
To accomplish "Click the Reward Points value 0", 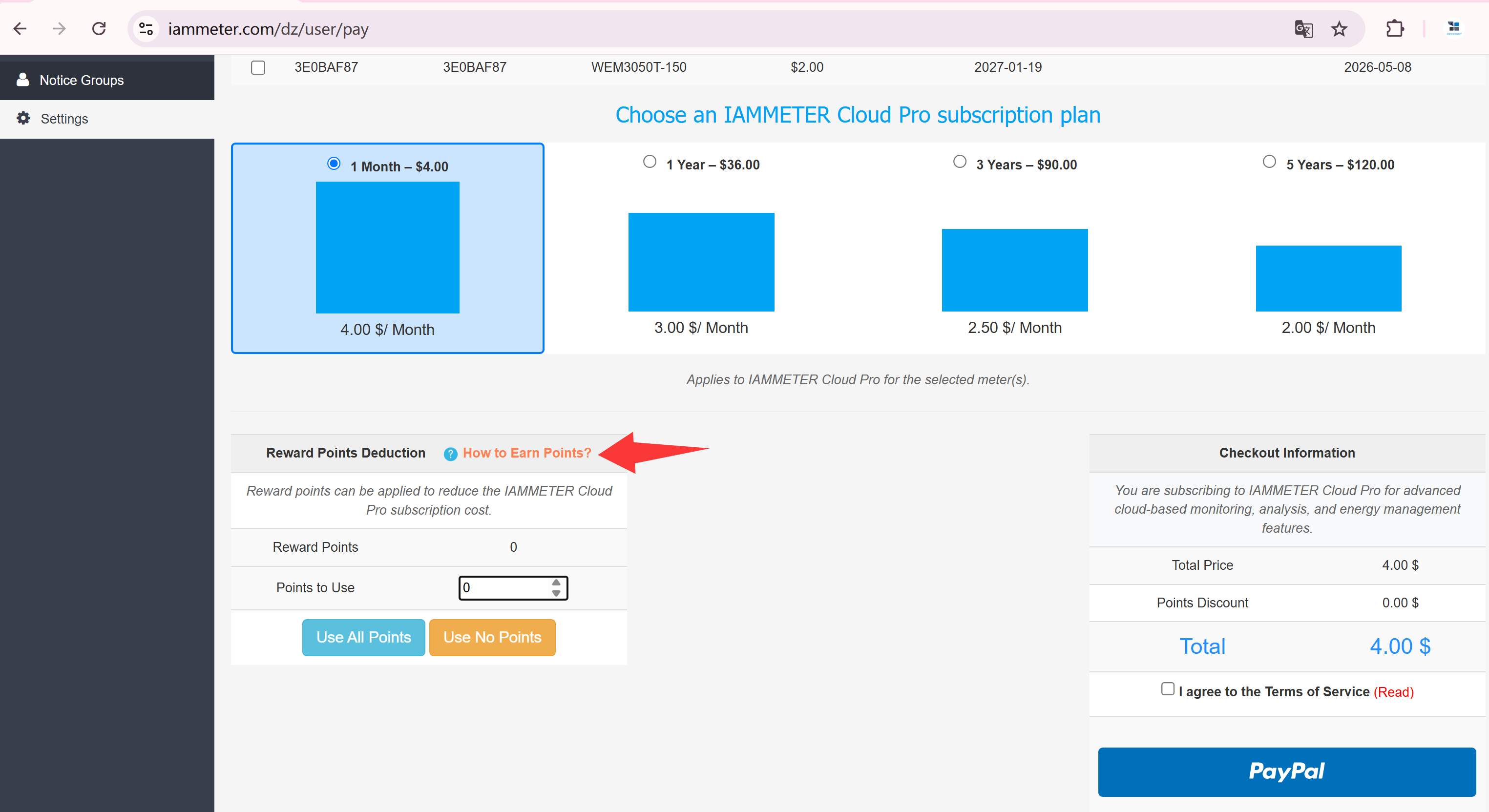I will (513, 547).
